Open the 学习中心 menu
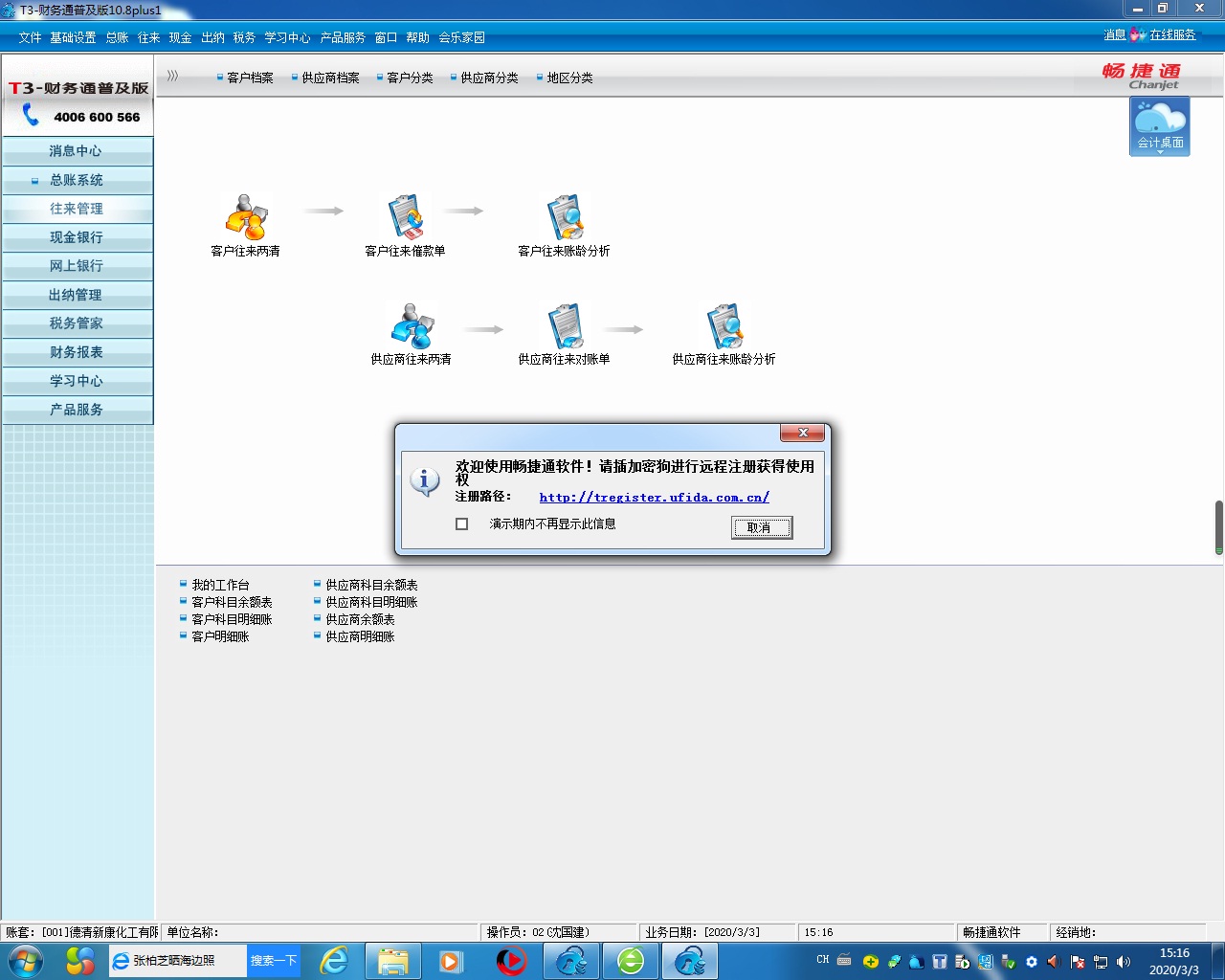1225x980 pixels. click(x=287, y=37)
